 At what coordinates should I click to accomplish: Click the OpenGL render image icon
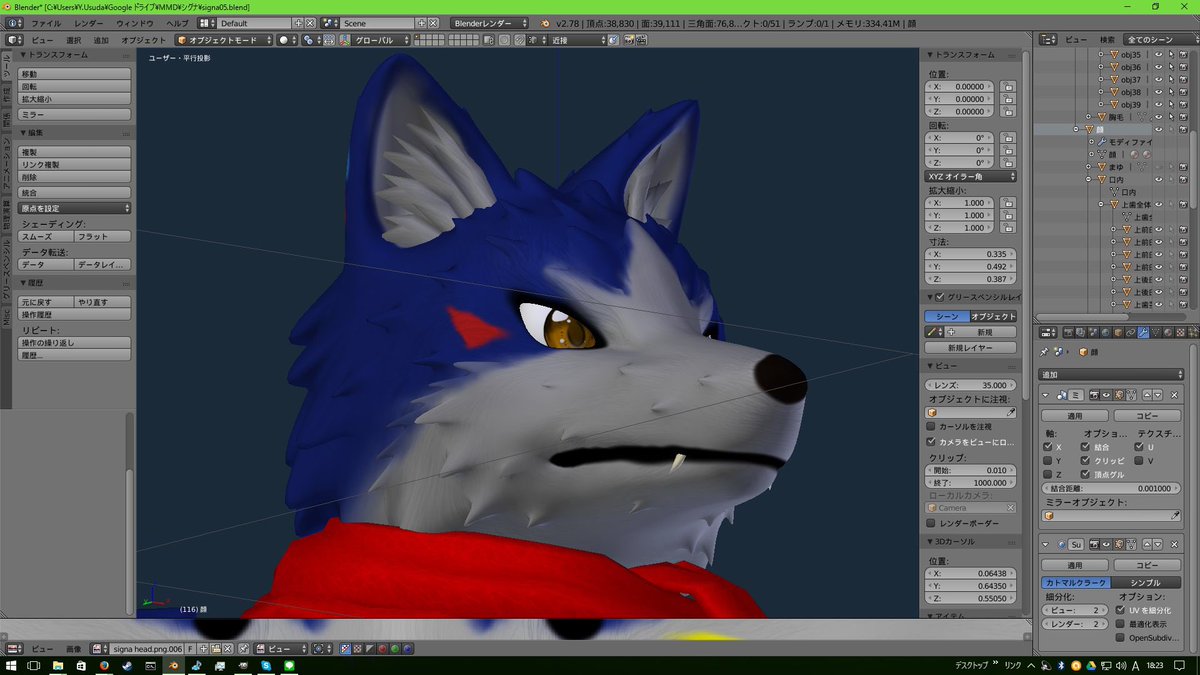point(629,40)
